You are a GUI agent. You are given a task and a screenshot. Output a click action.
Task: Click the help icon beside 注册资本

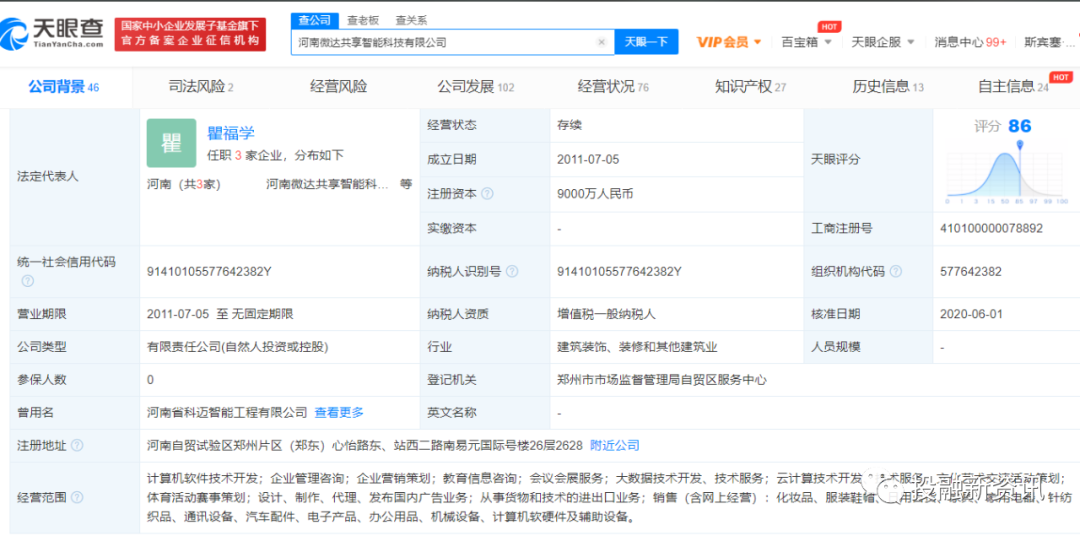[x=487, y=194]
